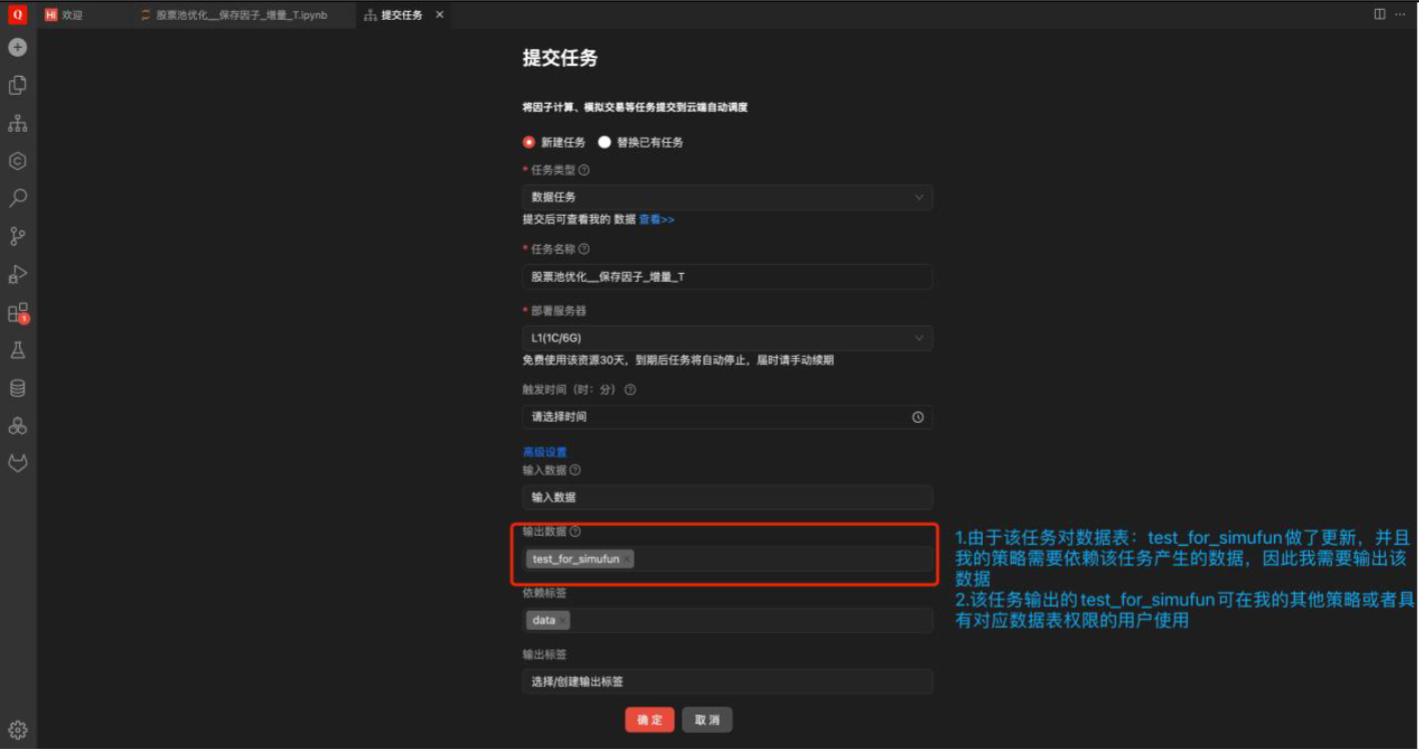Click the 取消 button
This screenshot has height=749, width=1419.
coord(707,720)
